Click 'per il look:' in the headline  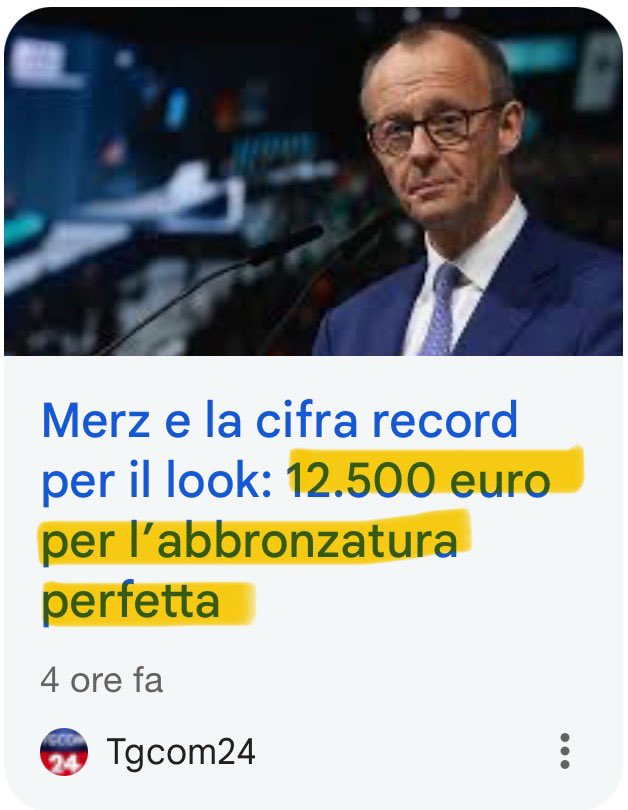click(x=156, y=481)
